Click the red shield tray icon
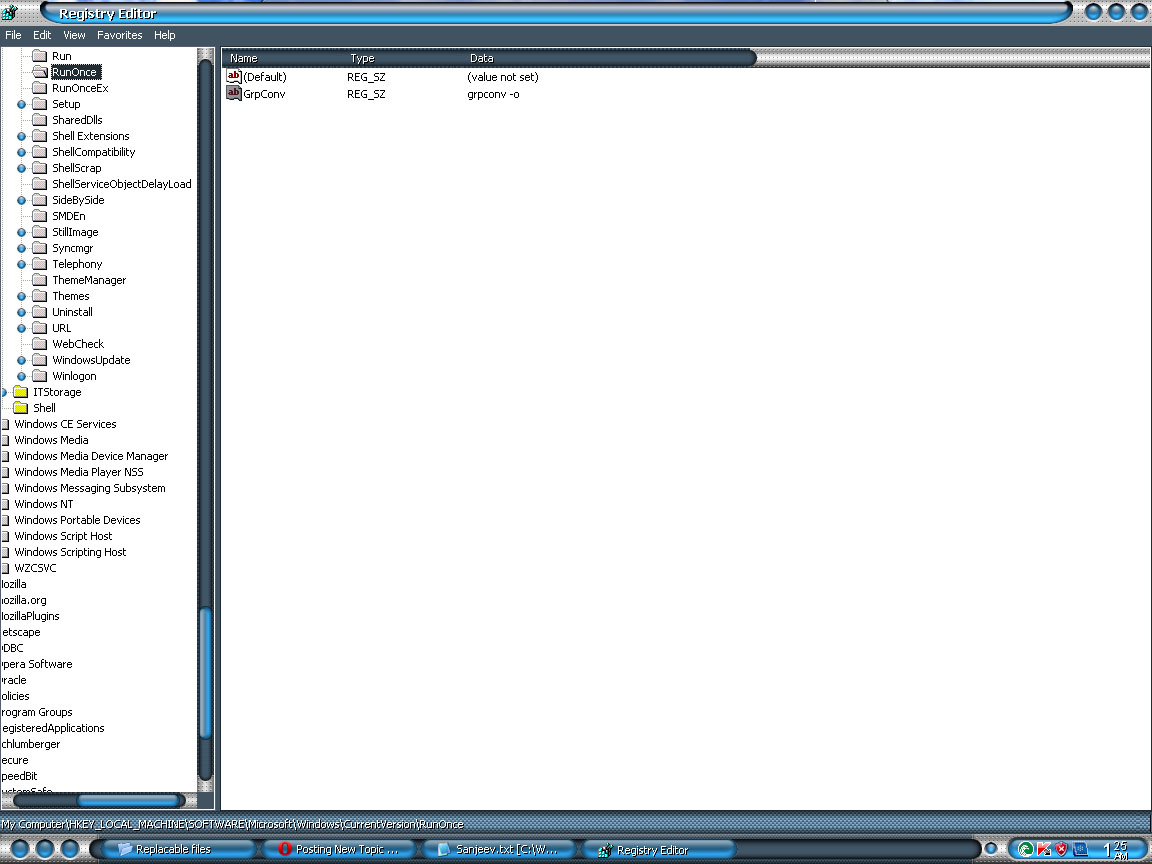 pyautogui.click(x=1062, y=849)
